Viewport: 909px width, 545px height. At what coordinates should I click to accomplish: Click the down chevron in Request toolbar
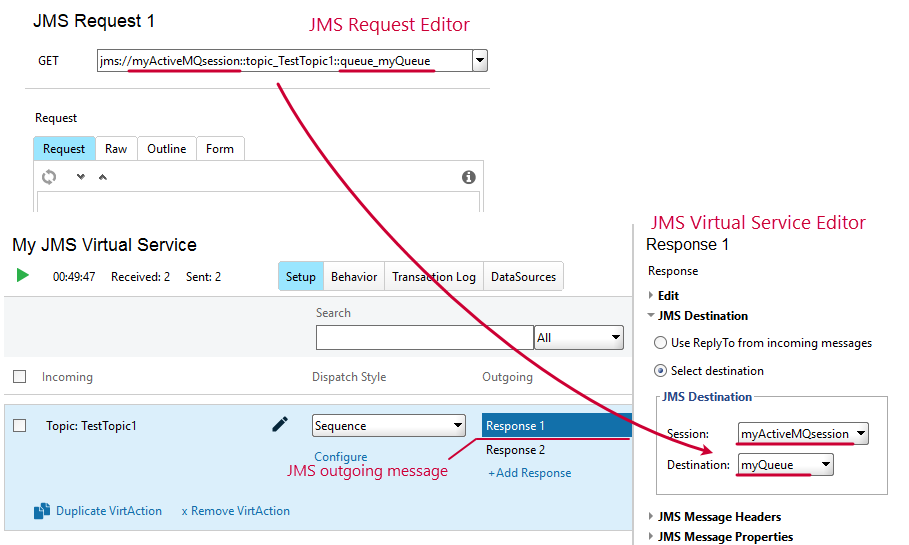pos(81,177)
